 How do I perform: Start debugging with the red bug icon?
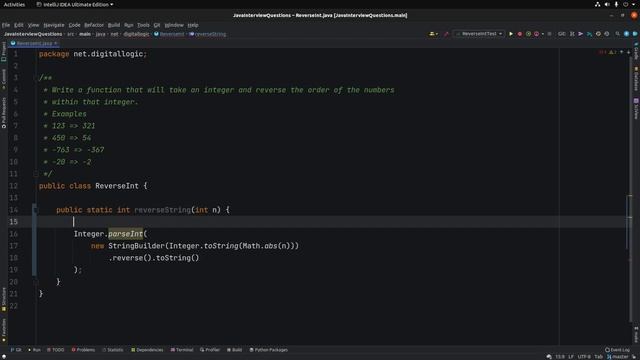tap(520, 34)
